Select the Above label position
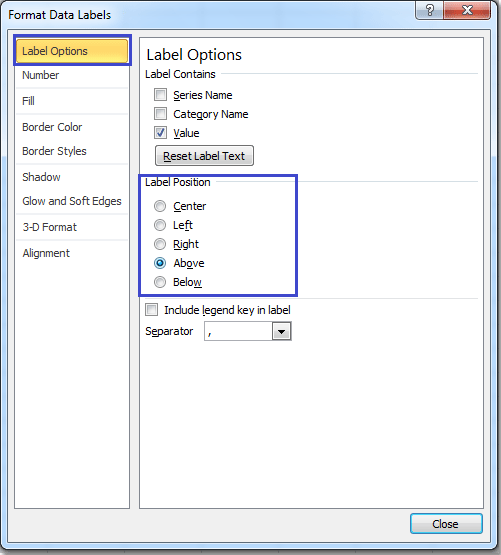501x555 pixels. (x=160, y=263)
